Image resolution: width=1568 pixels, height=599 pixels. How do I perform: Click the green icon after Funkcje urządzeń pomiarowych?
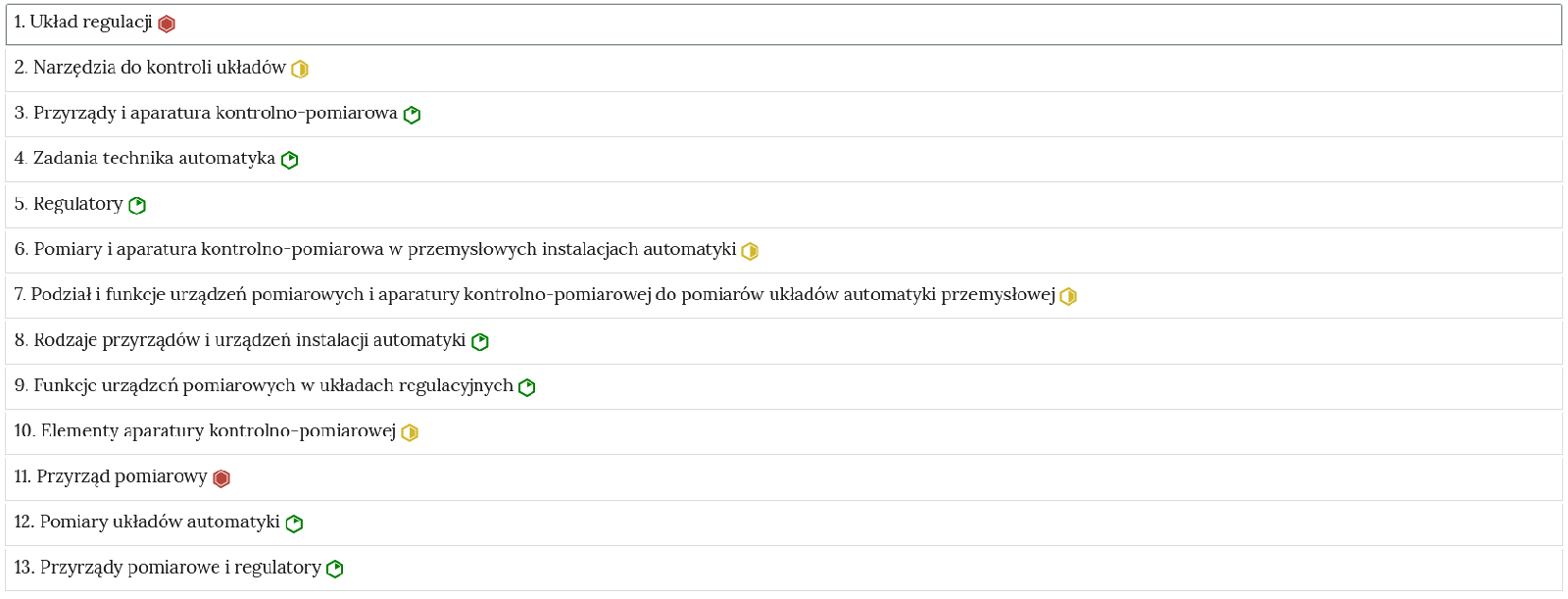pyautogui.click(x=527, y=387)
